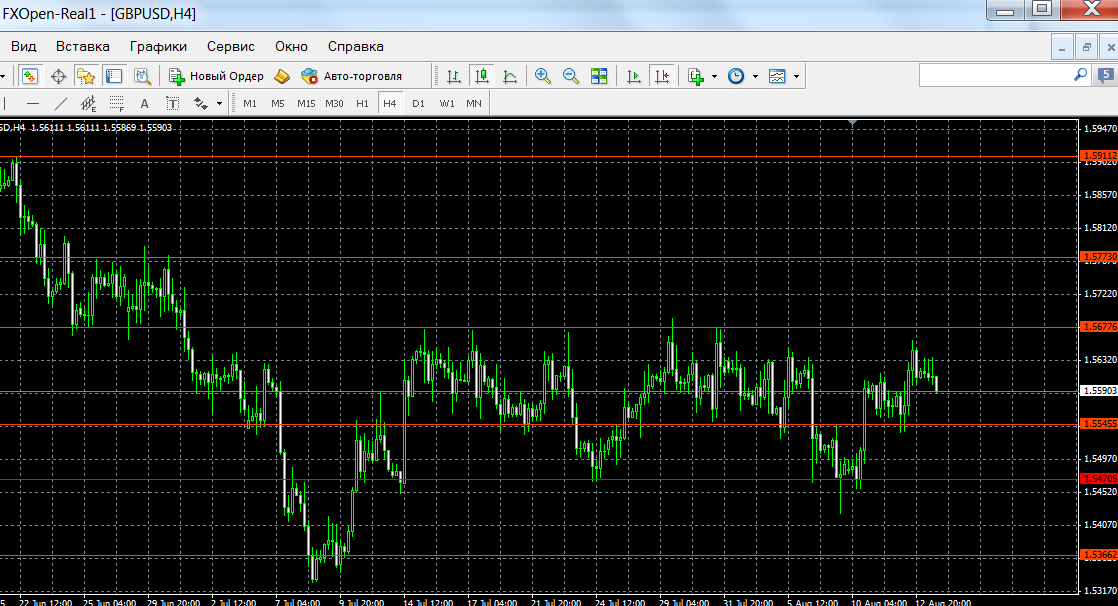Click the 1.53662 level price label
This screenshot has height=606, width=1118.
click(1099, 554)
